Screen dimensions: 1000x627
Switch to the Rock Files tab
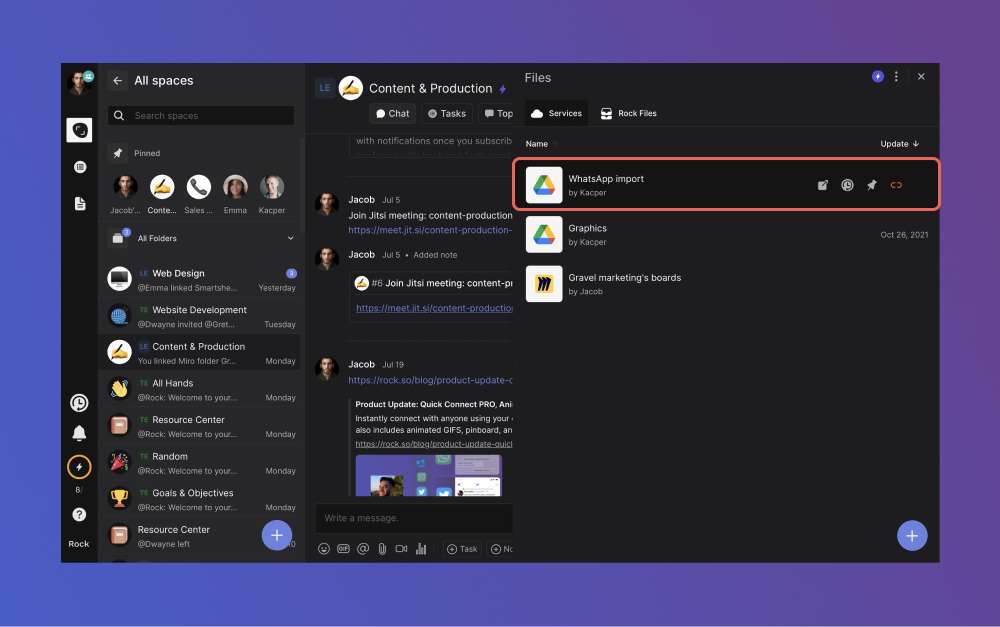628,113
